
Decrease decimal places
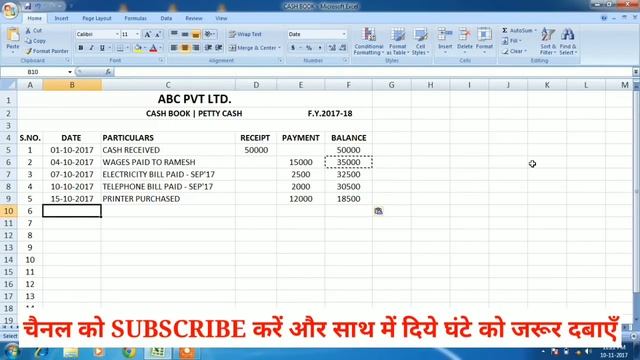click(x=343, y=48)
